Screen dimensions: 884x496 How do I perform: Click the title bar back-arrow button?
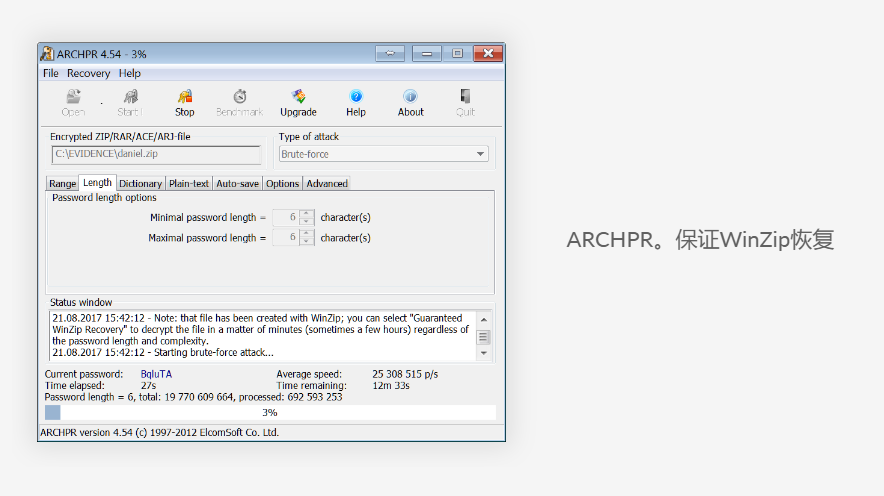(x=390, y=53)
